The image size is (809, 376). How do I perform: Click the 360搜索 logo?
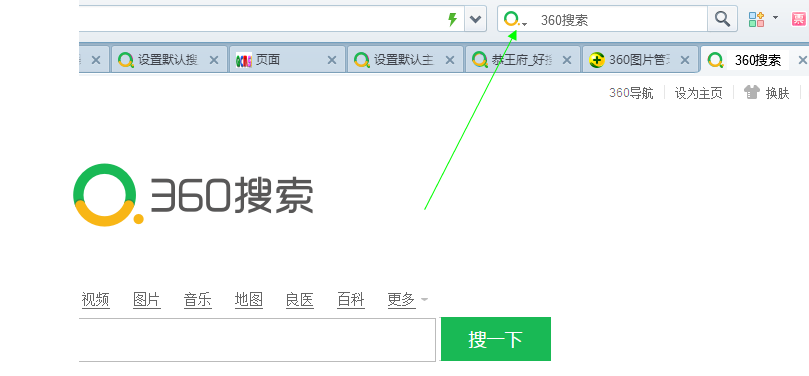pos(193,195)
